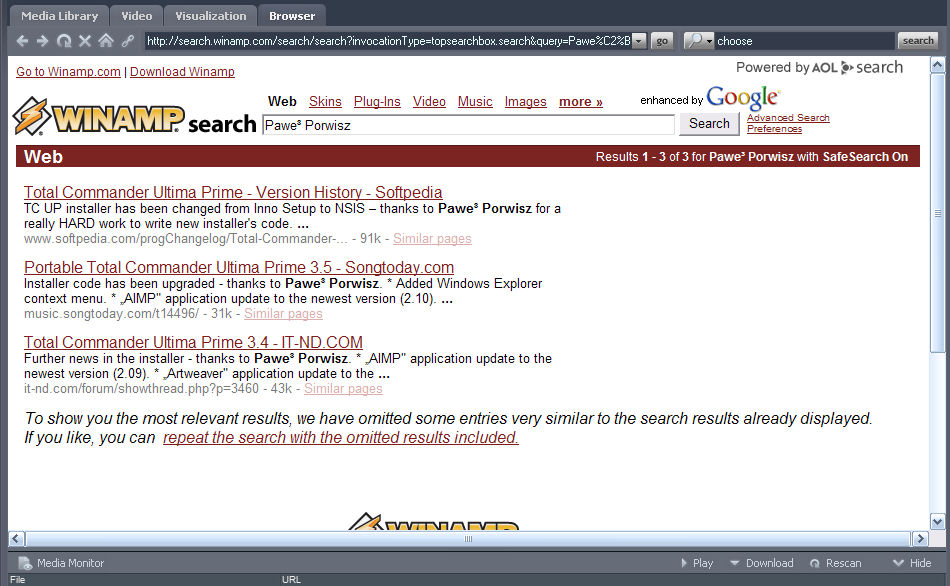The width and height of the screenshot is (950, 586).
Task: Open the Images search category
Action: (525, 102)
